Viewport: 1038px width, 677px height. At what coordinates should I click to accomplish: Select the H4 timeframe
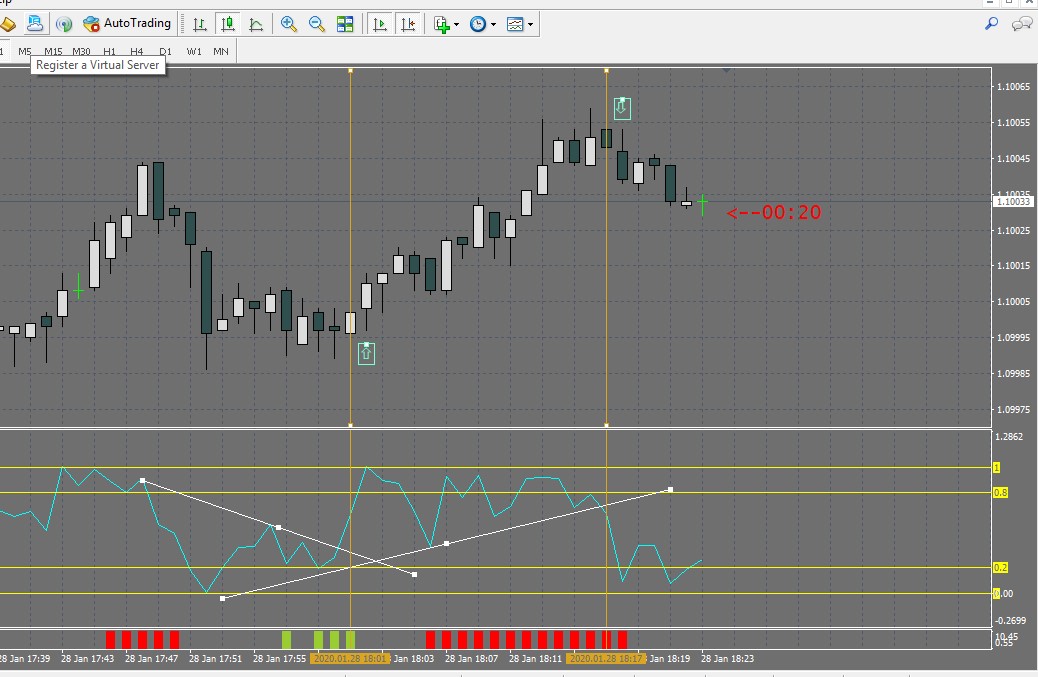click(136, 51)
